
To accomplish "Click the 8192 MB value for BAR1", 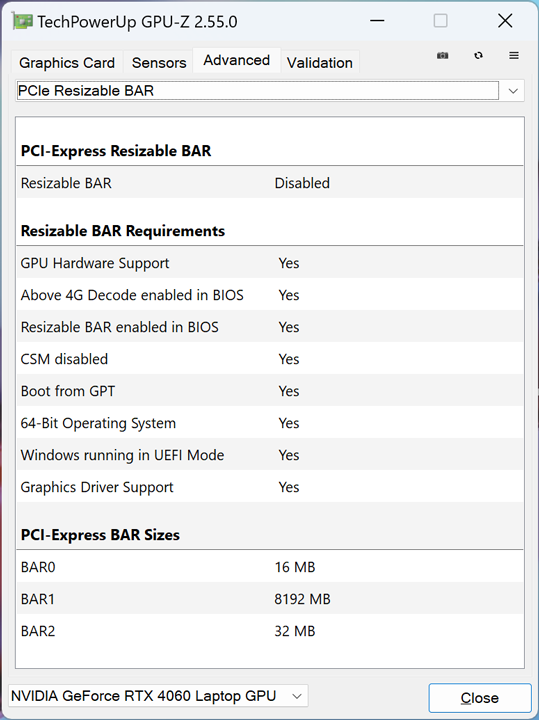I will point(303,599).
